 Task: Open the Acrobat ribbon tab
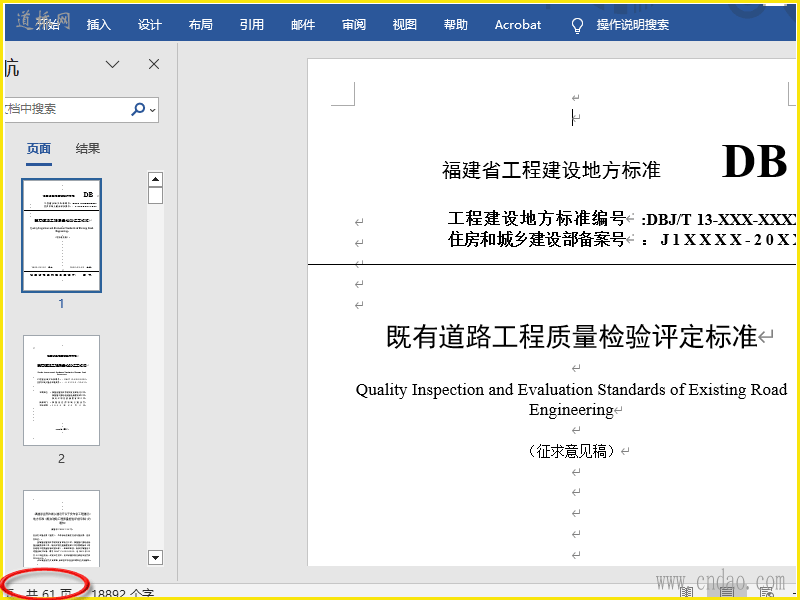coord(517,24)
